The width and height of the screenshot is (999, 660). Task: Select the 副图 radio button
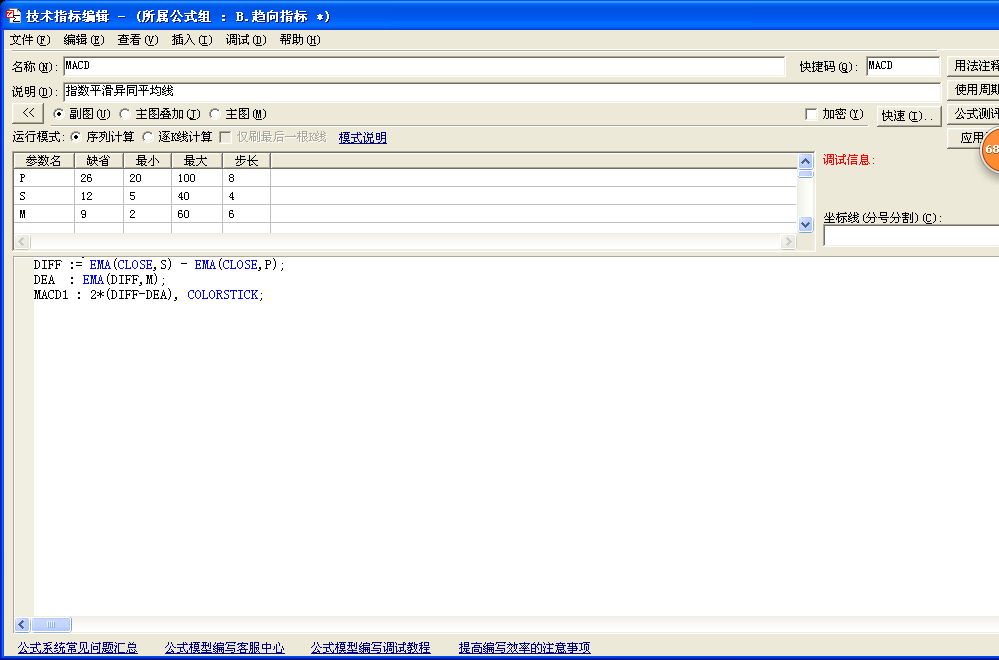[59, 114]
